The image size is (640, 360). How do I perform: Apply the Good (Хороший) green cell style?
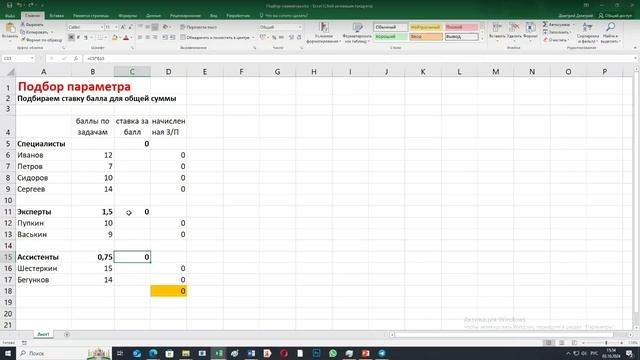pos(391,37)
